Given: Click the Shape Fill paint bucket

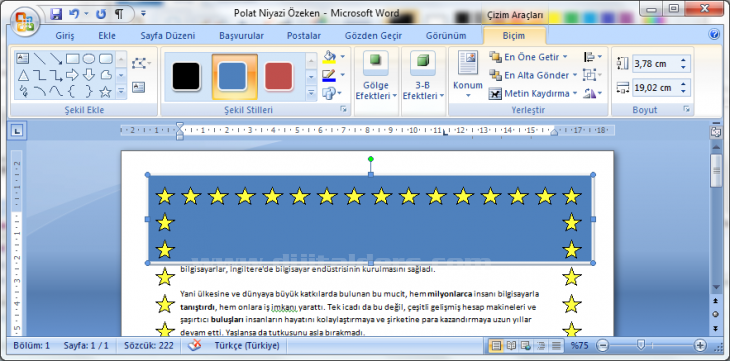Looking at the screenshot, I should (329, 57).
